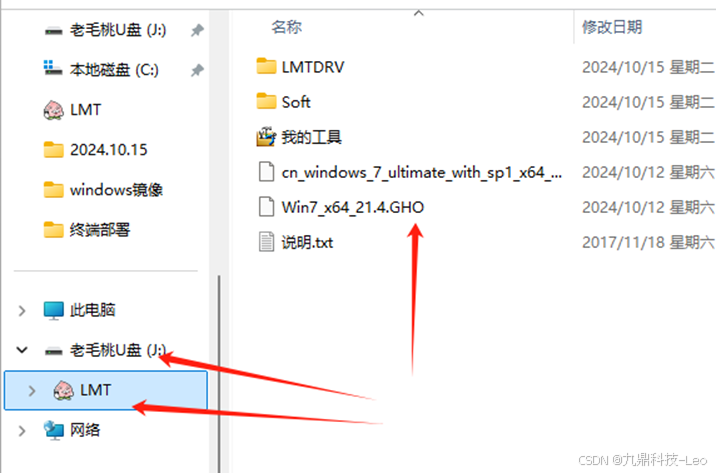Screen dimensions: 716x473
Task: Select the cn_windows_7_ultimate ISO file icon
Action: point(266,172)
